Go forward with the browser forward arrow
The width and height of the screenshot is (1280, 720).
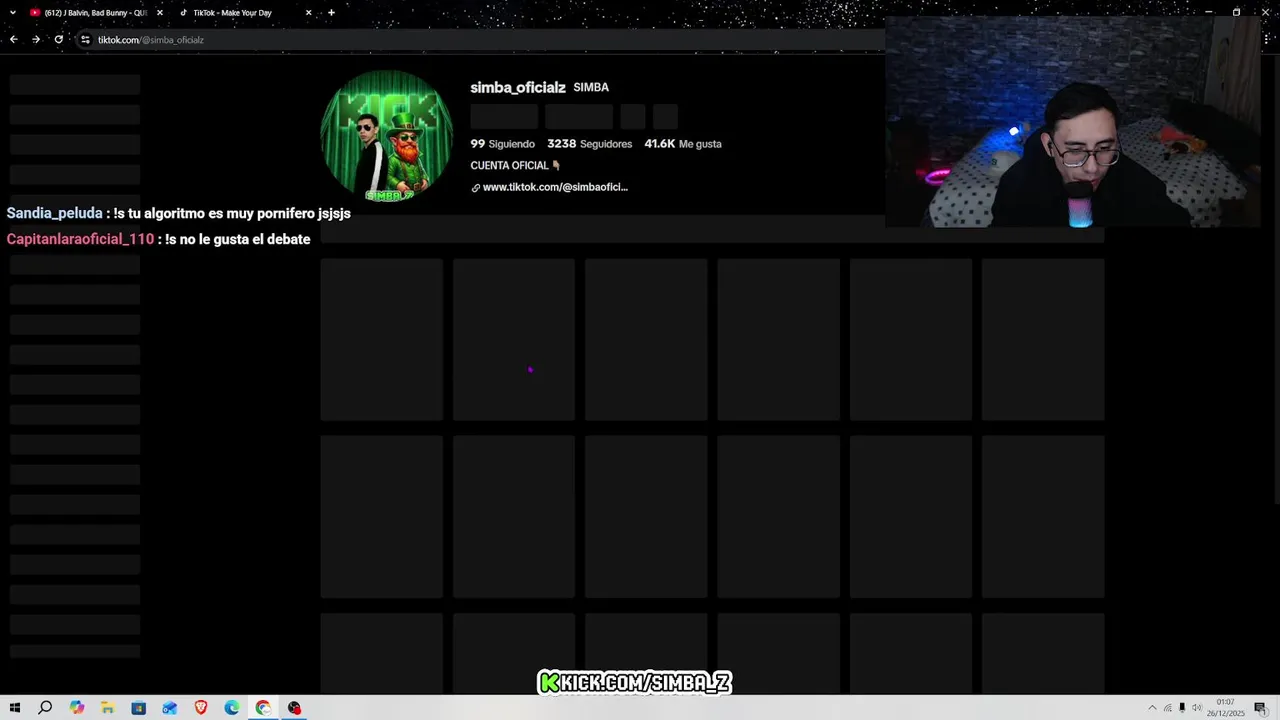36,40
